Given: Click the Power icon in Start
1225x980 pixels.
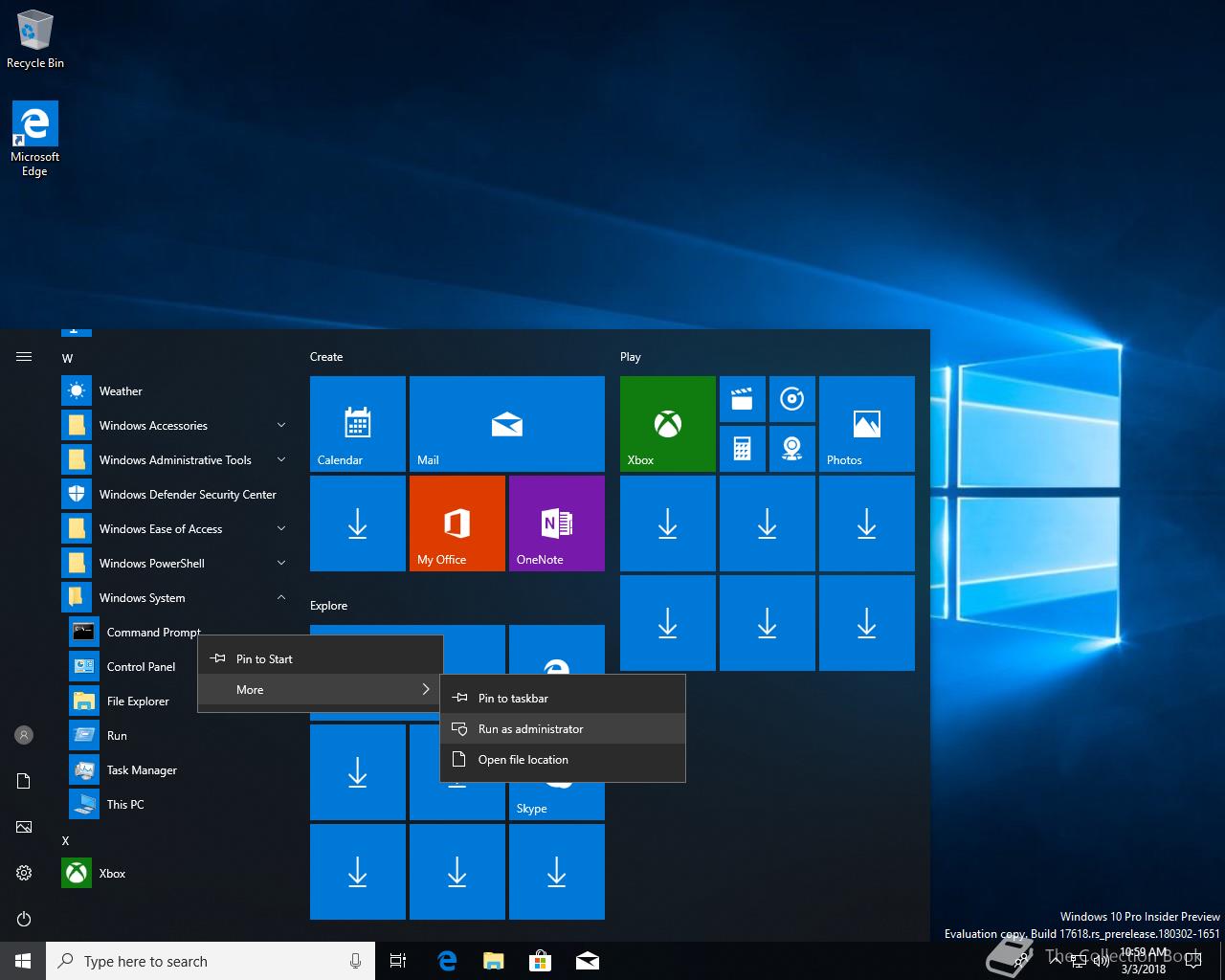Looking at the screenshot, I should (24, 919).
